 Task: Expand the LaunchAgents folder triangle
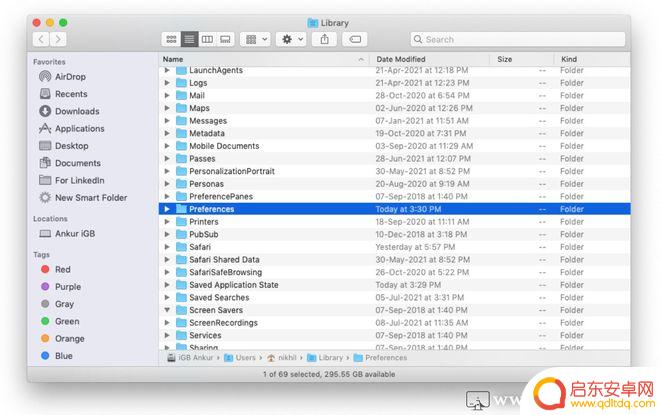click(x=167, y=70)
